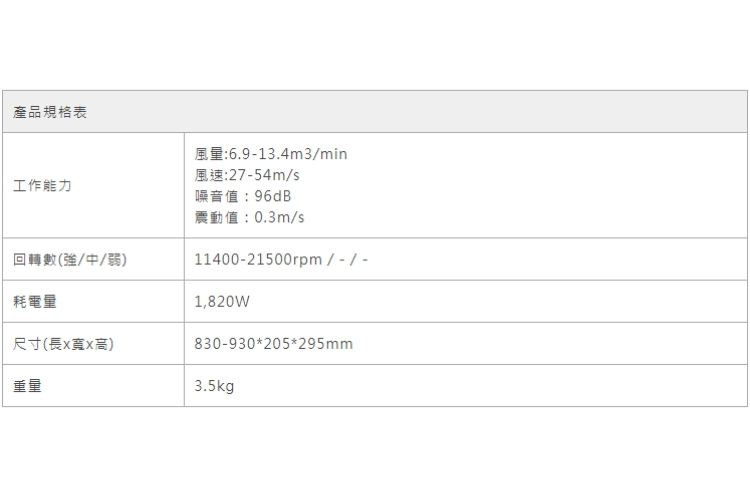Select the 1,820W power value
Image resolution: width=750 pixels, height=500 pixels.
[222, 302]
